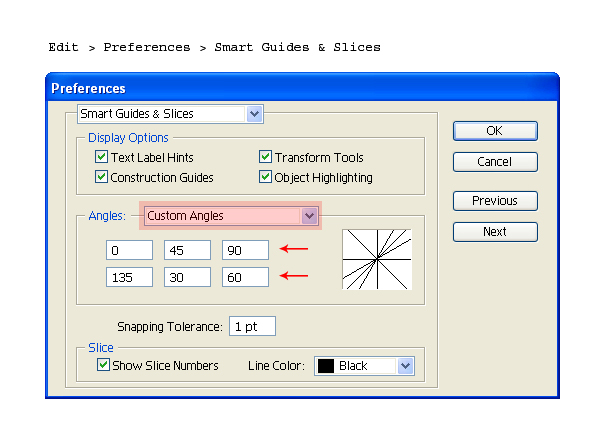This screenshot has height=438, width=600.
Task: Click the OK button
Action: click(495, 131)
